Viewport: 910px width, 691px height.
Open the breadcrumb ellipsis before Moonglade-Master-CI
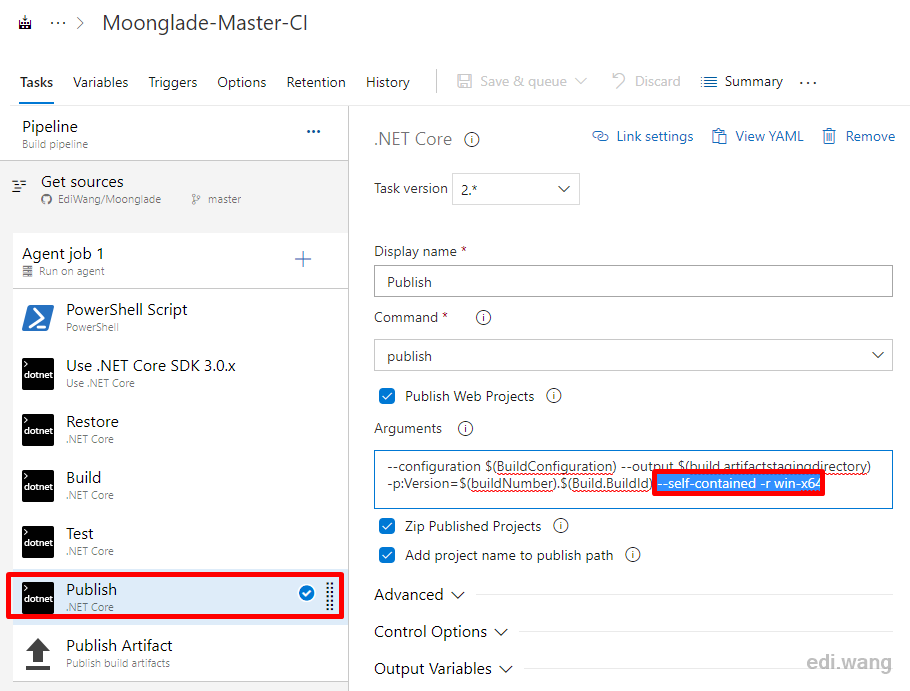pyautogui.click(x=58, y=23)
